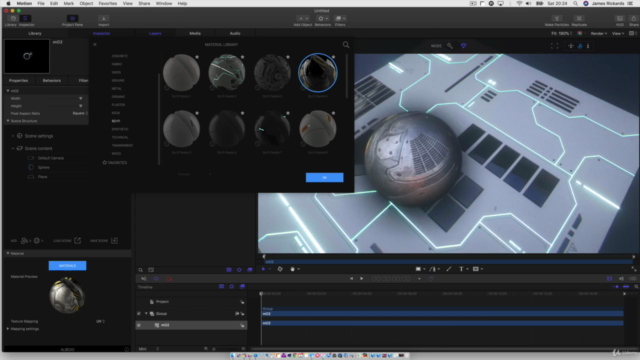
Task: Open Texture Mapping UV dropdown
Action: 100,321
